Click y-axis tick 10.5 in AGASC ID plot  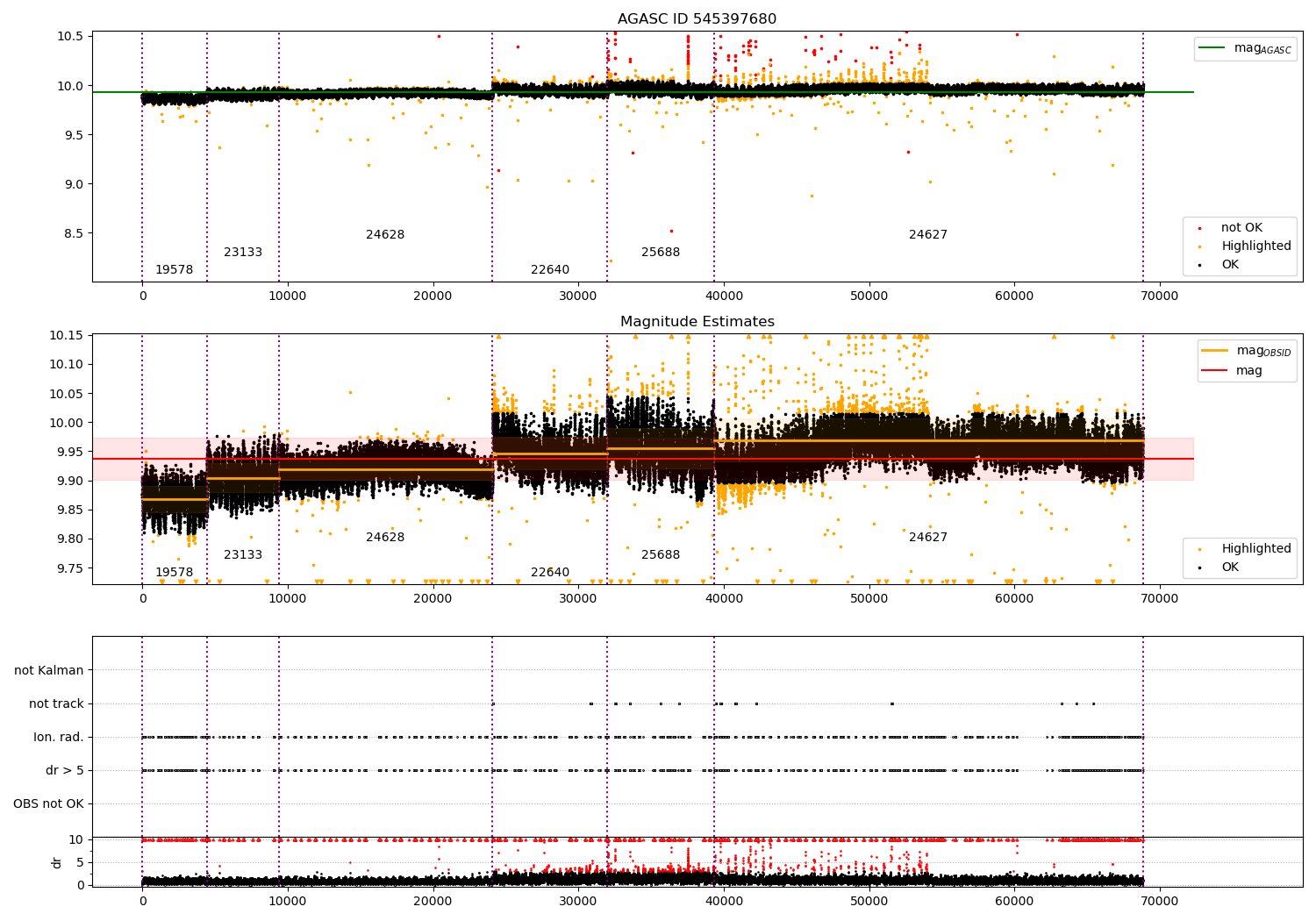coord(72,36)
